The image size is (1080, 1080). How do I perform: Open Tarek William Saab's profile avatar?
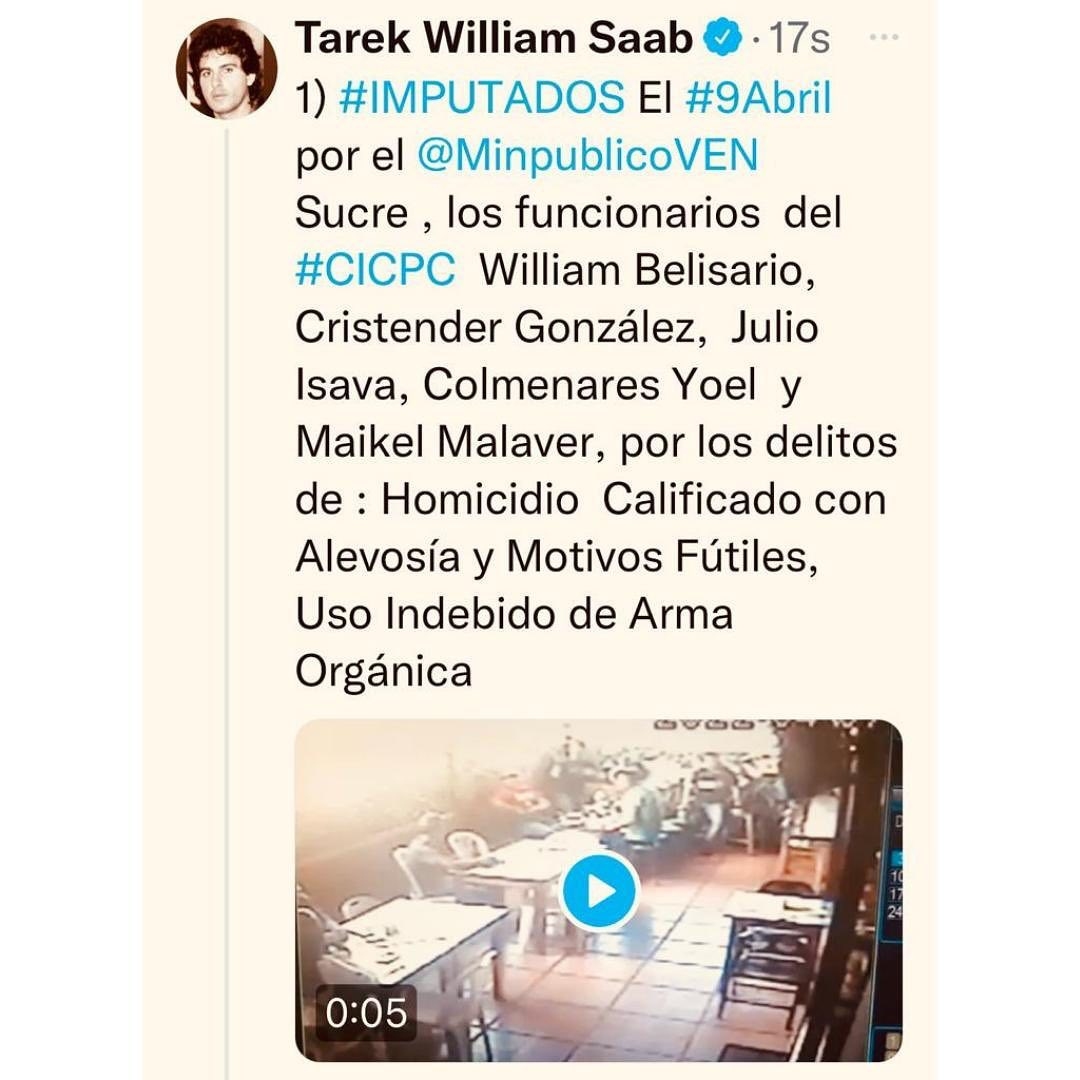click(227, 69)
